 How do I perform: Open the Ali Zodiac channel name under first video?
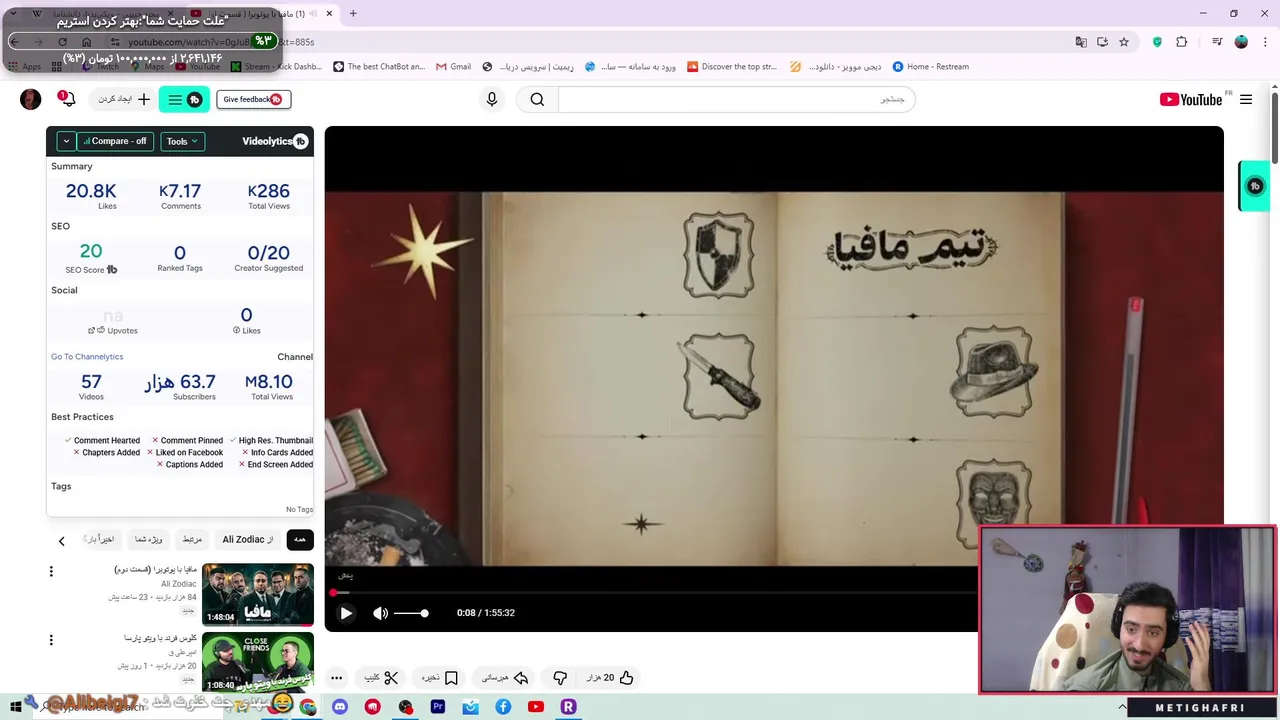(x=179, y=584)
